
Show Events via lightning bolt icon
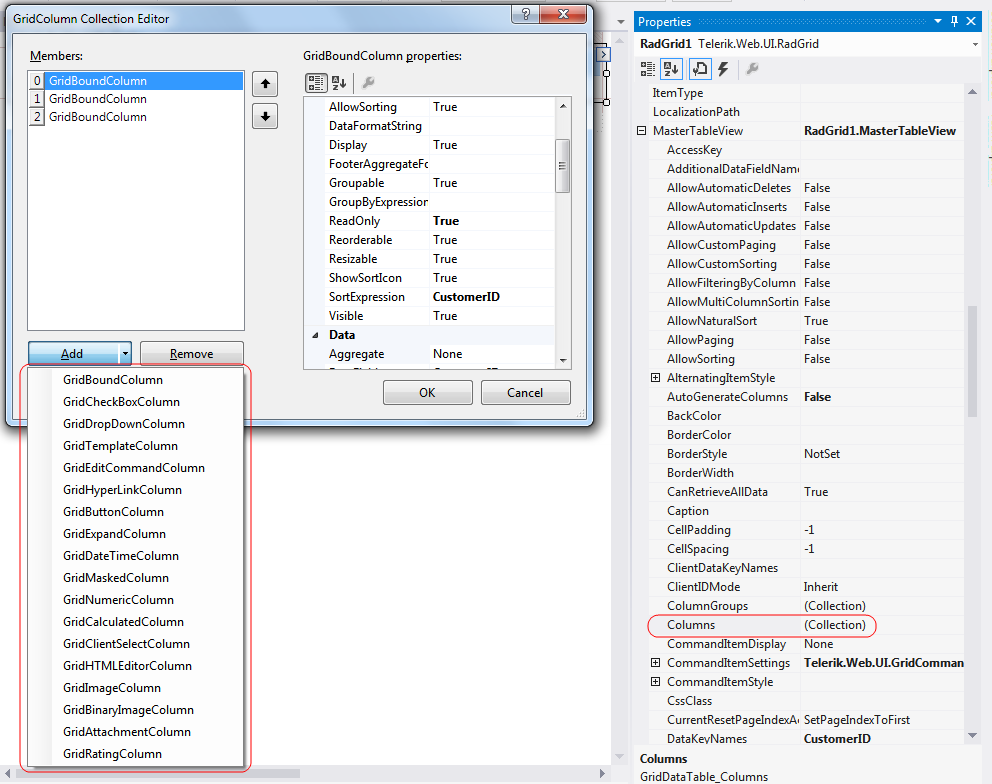tap(723, 68)
